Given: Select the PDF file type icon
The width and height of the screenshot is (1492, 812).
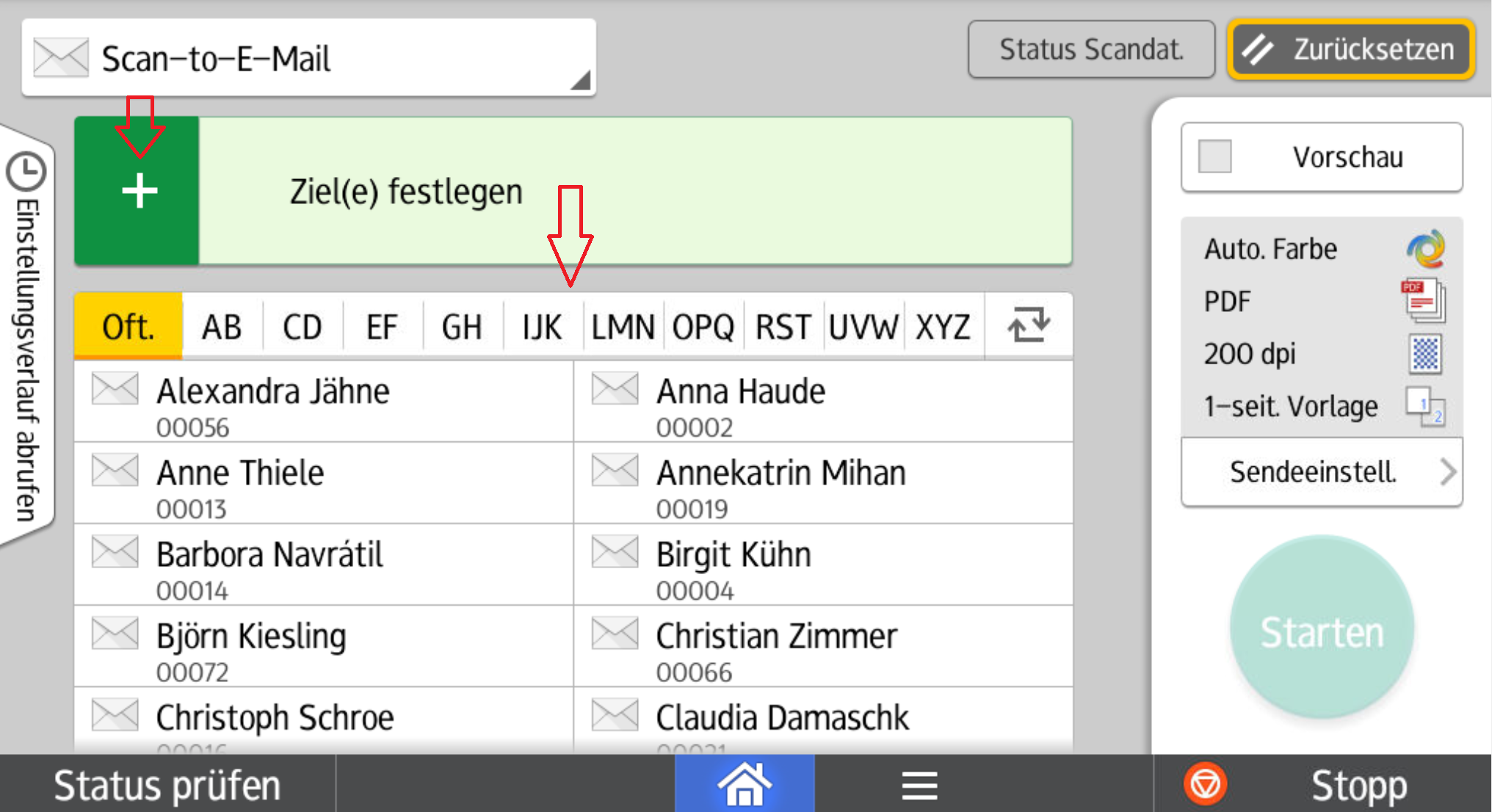Looking at the screenshot, I should point(1424,301).
